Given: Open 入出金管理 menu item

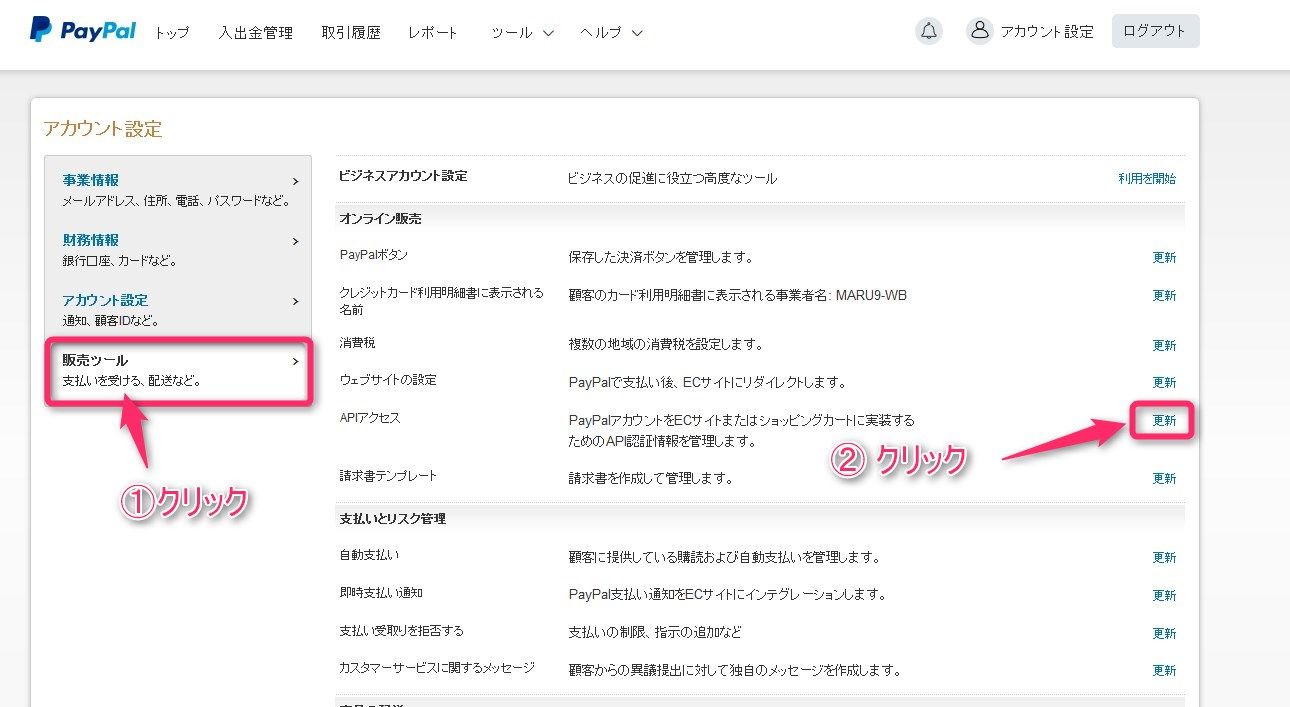Looking at the screenshot, I should tap(256, 32).
